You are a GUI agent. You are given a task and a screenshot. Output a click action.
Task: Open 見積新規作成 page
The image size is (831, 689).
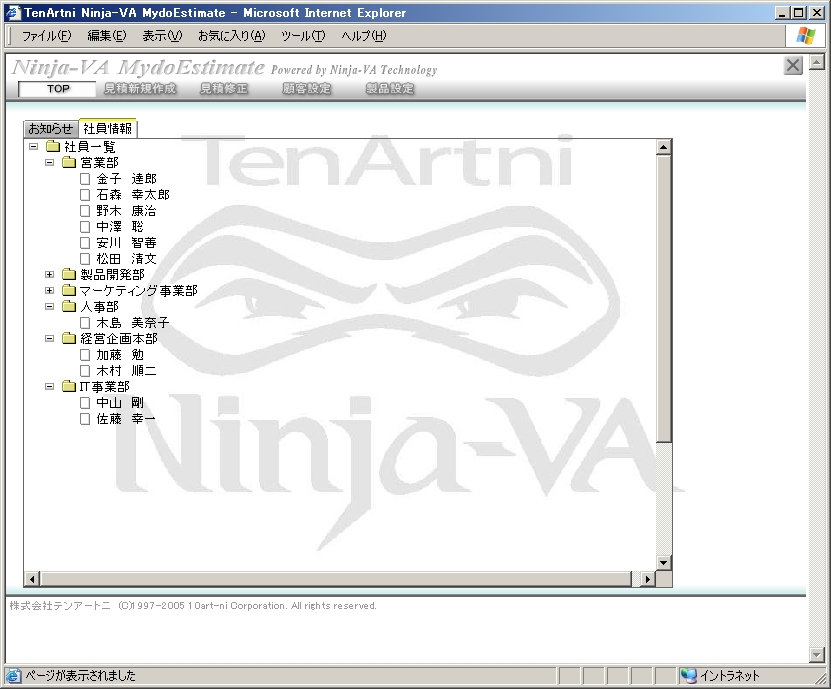click(140, 89)
